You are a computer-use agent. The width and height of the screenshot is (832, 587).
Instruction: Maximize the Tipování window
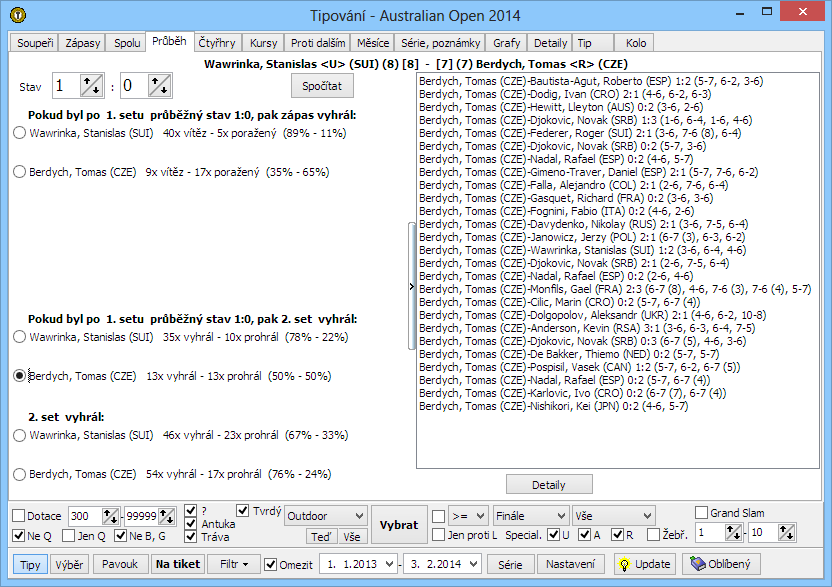click(x=767, y=12)
